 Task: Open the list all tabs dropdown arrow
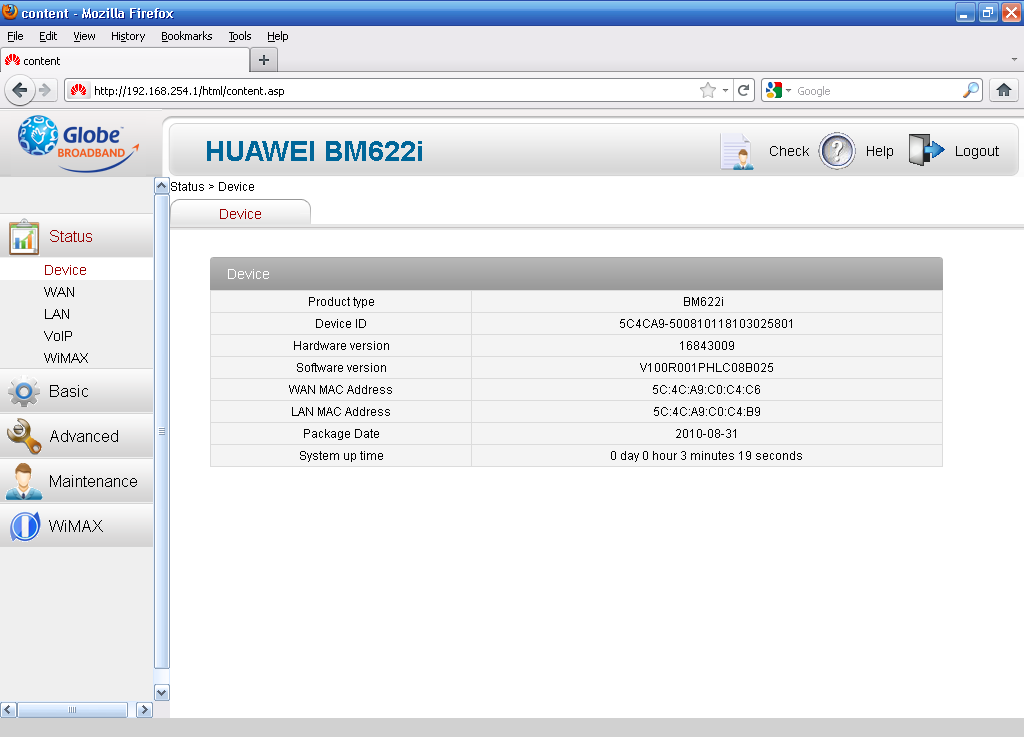coord(1014,59)
